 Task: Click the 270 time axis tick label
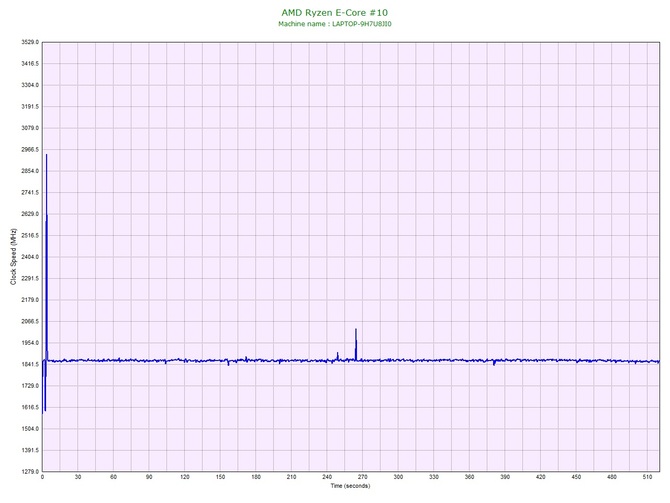(362, 477)
